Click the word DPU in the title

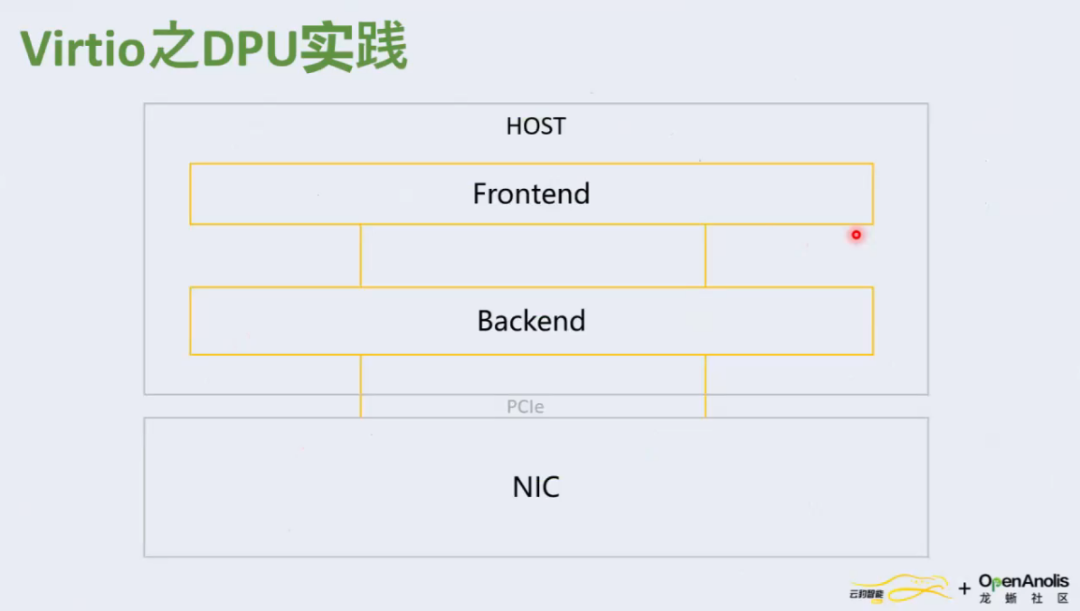249,49
